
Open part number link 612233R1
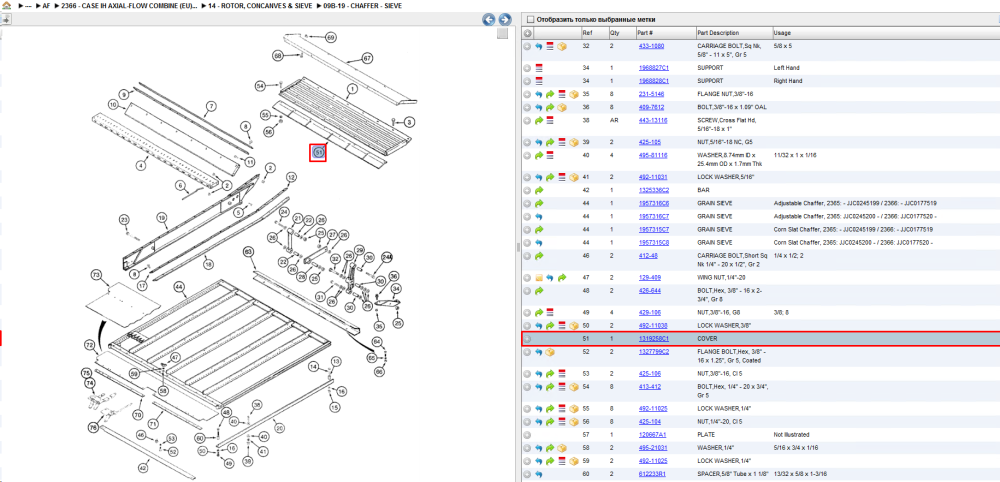click(652, 474)
